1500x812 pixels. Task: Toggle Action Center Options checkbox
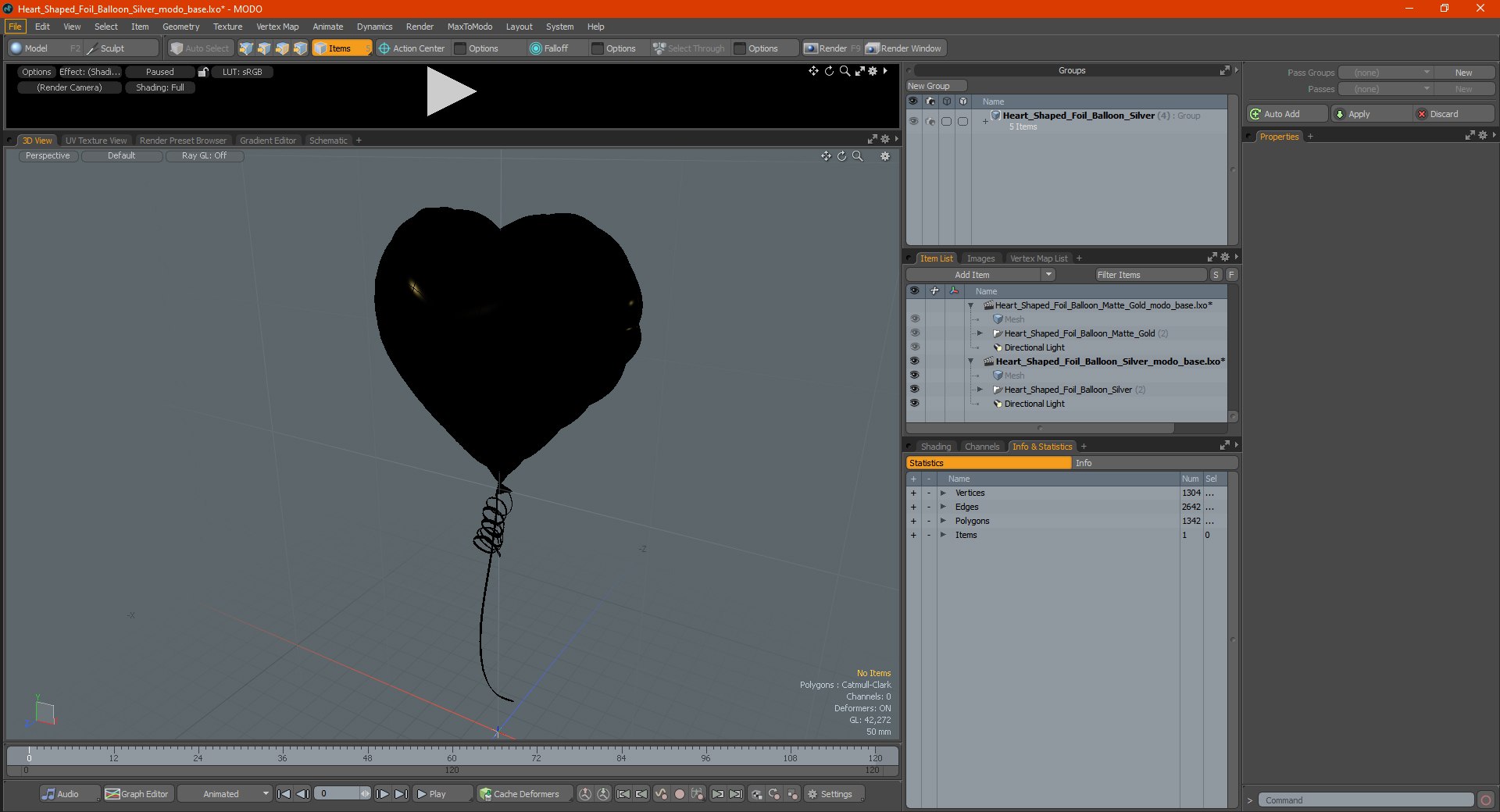point(460,48)
